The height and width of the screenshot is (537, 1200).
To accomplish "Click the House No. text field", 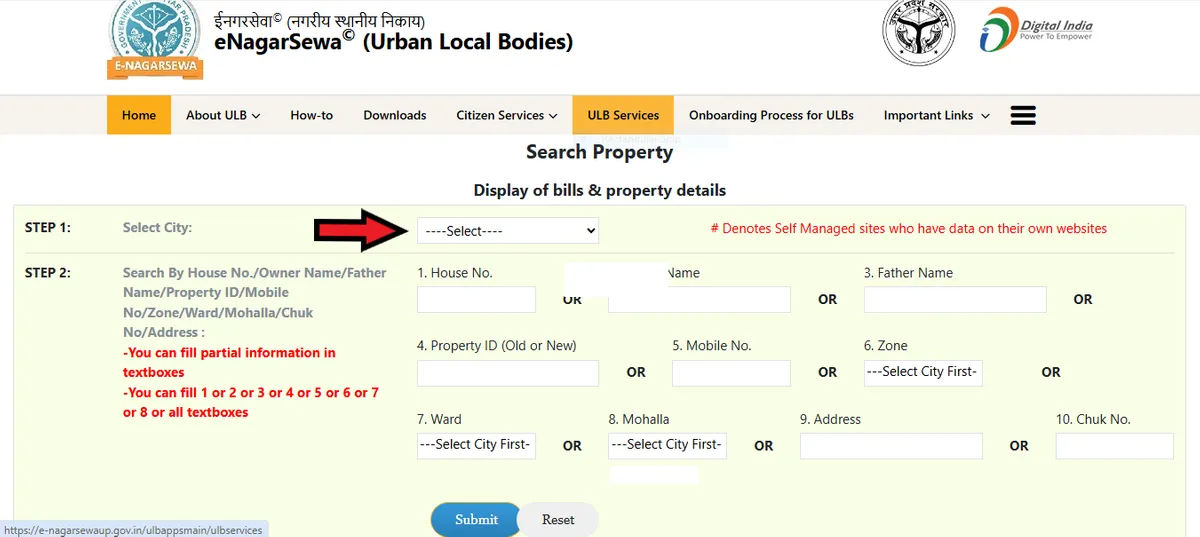I will pos(476,299).
